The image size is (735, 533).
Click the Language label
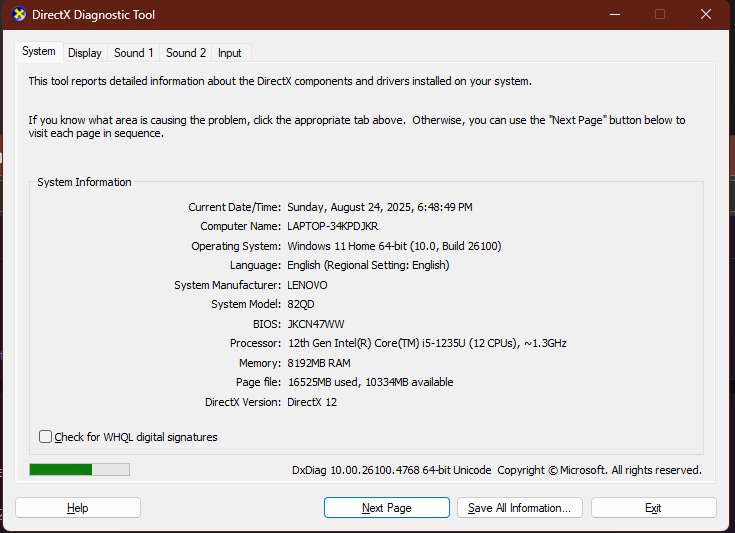click(x=255, y=265)
